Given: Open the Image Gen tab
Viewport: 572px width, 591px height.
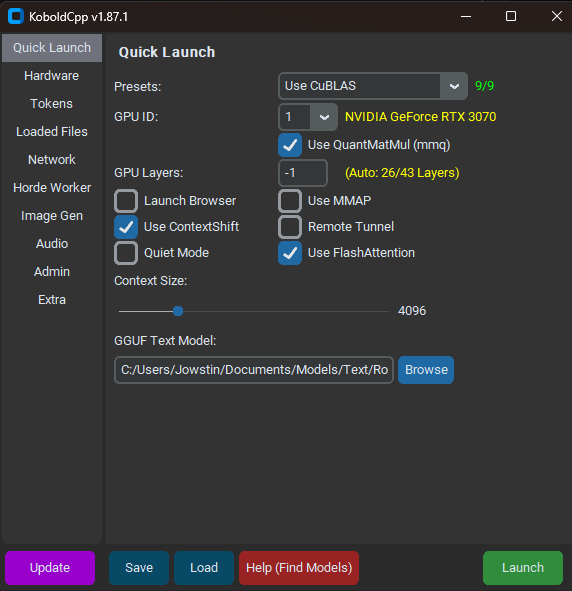Looking at the screenshot, I should (x=52, y=216).
